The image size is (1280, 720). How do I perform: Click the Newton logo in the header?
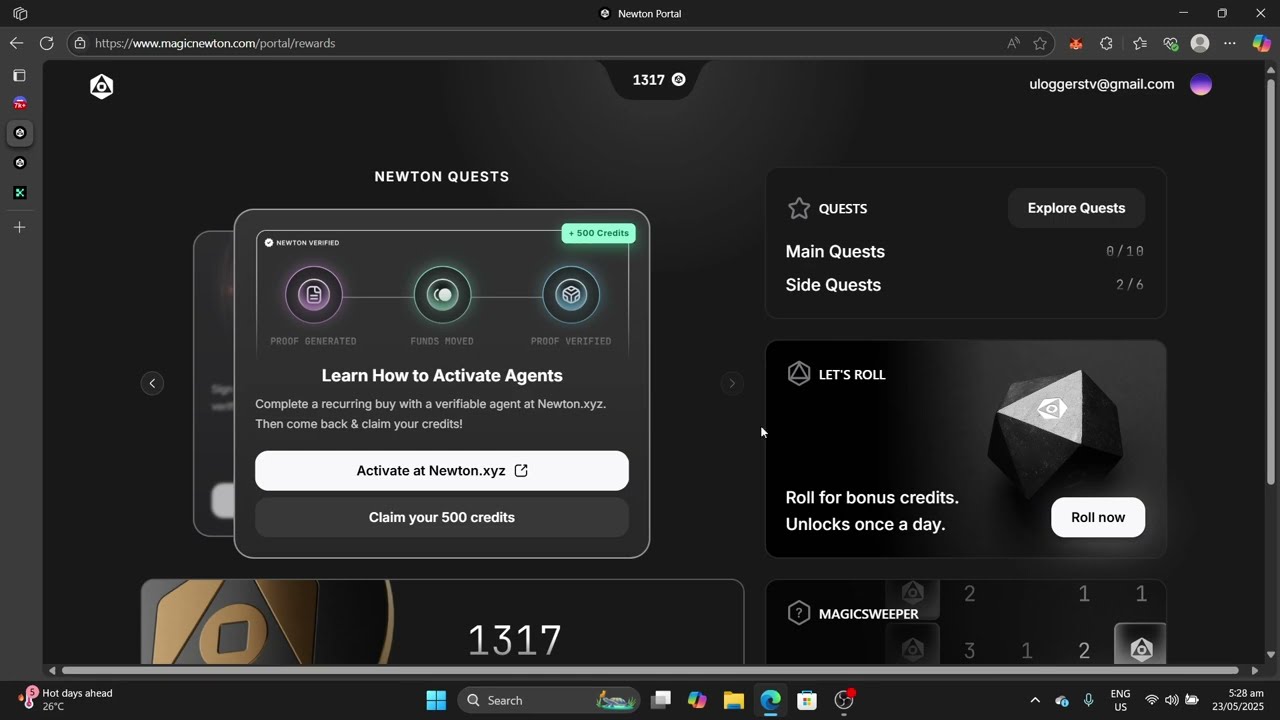coord(102,86)
